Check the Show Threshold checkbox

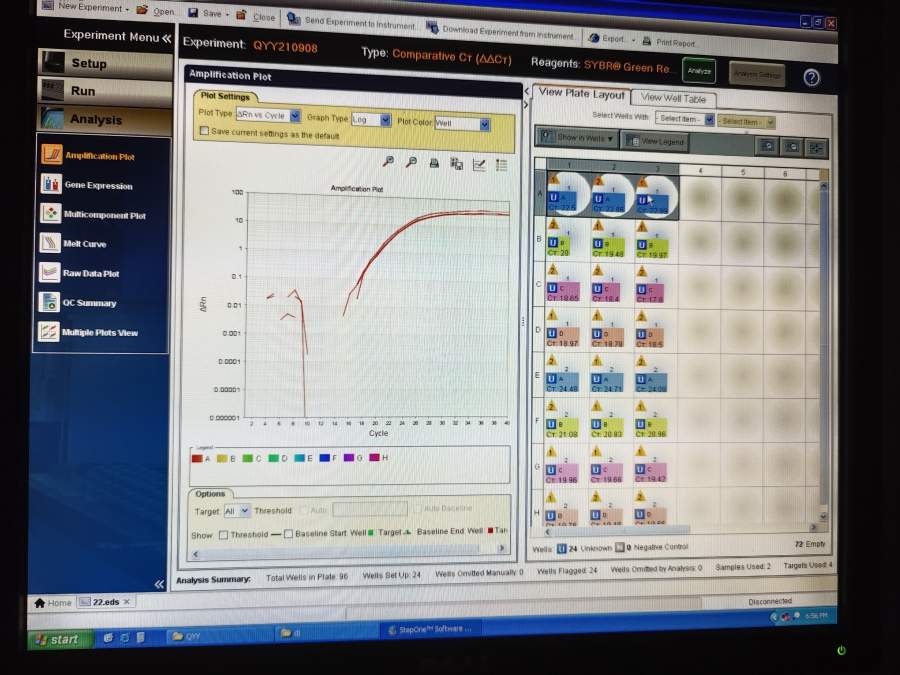(224, 534)
